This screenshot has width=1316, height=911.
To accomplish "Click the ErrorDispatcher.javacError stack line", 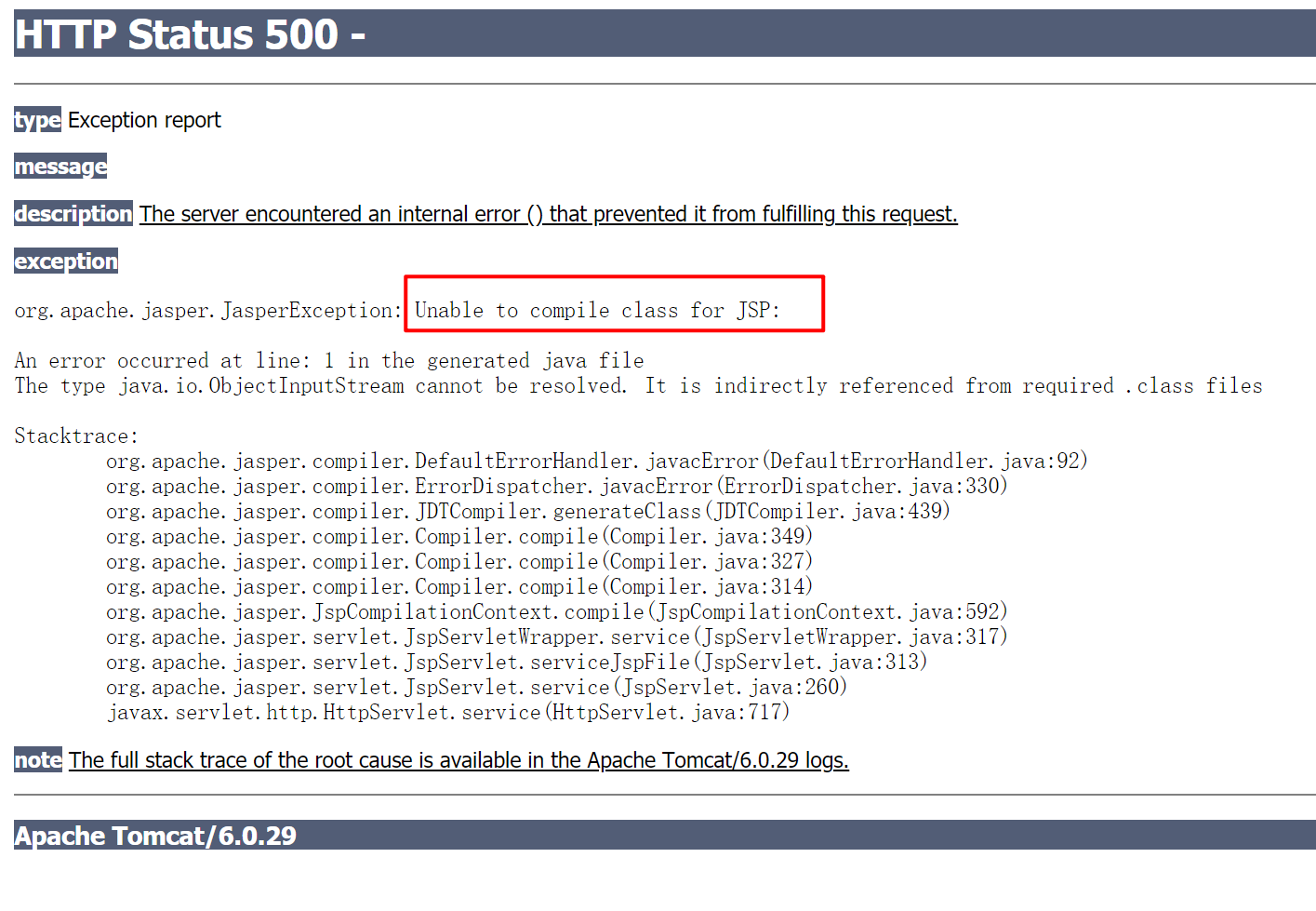I will [x=556, y=486].
